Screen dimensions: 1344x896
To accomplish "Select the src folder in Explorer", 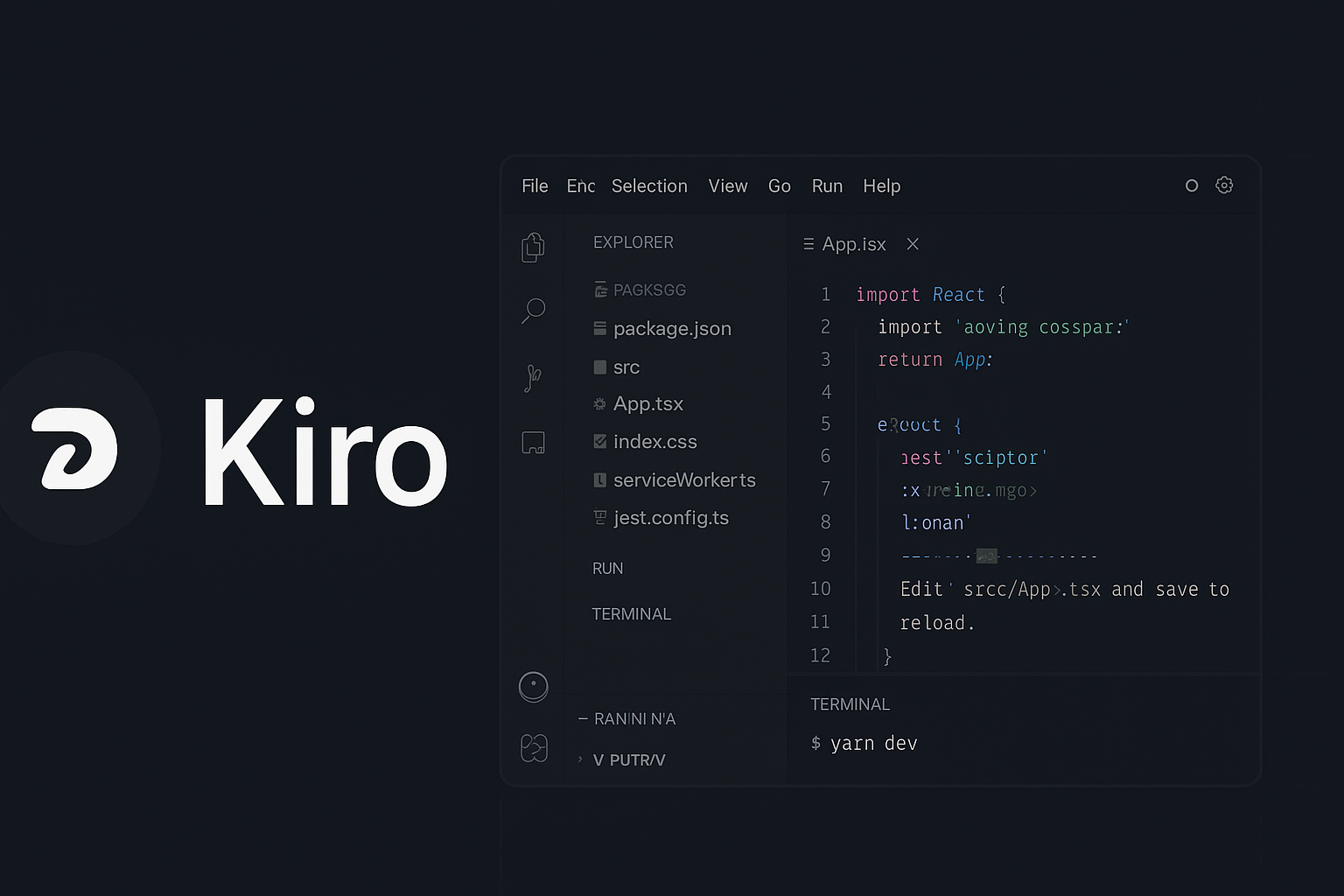I will click(x=626, y=367).
